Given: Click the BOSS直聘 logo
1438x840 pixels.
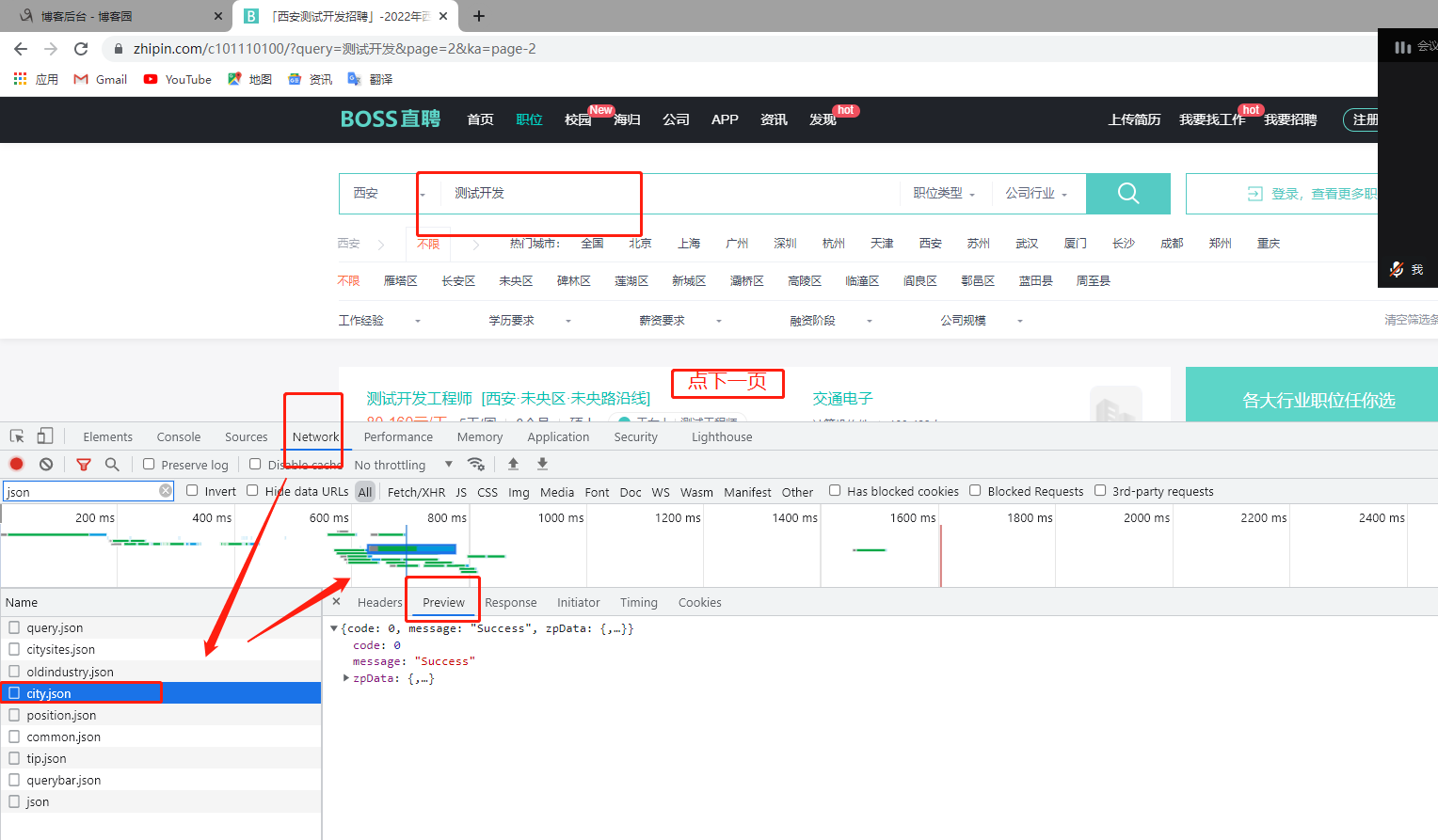Looking at the screenshot, I should [x=390, y=119].
